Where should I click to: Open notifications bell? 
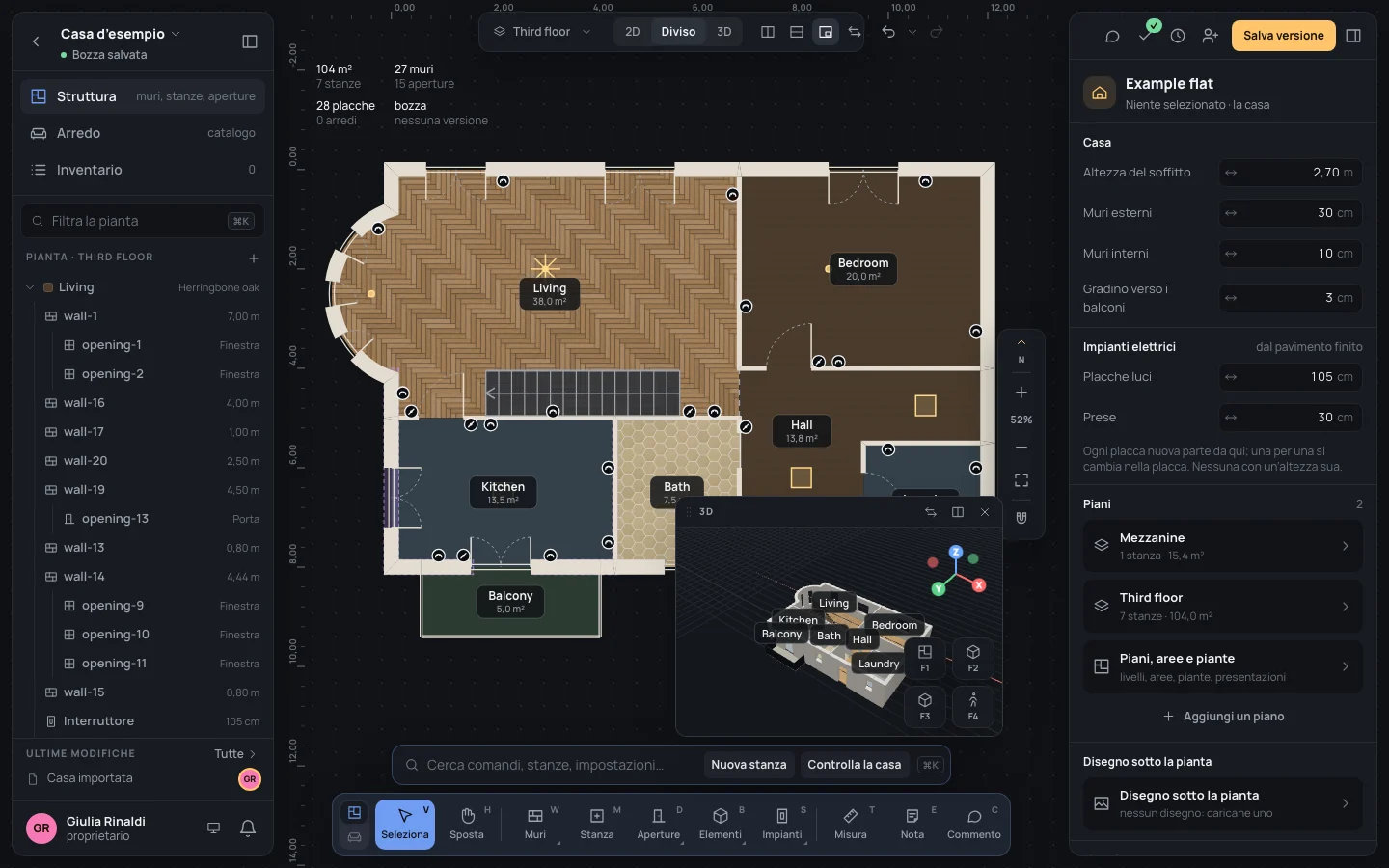pyautogui.click(x=248, y=828)
